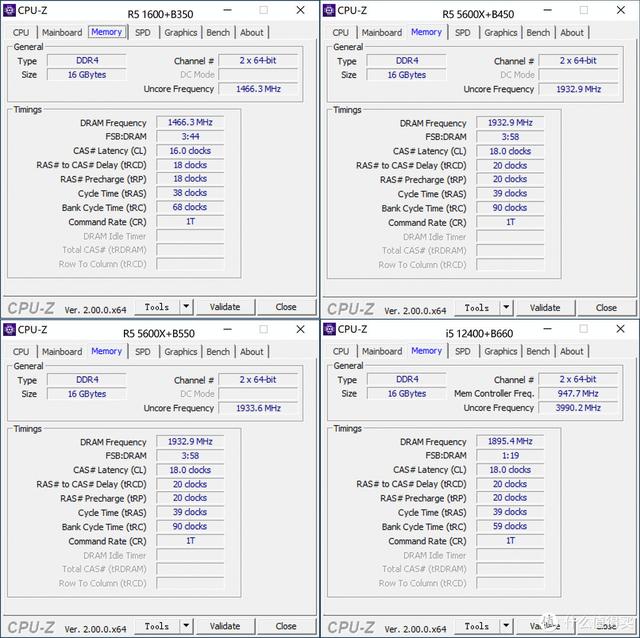This screenshot has width=640, height=638.
Task: Open Graphics tab in R5 5600X+B450 window
Action: (x=501, y=33)
